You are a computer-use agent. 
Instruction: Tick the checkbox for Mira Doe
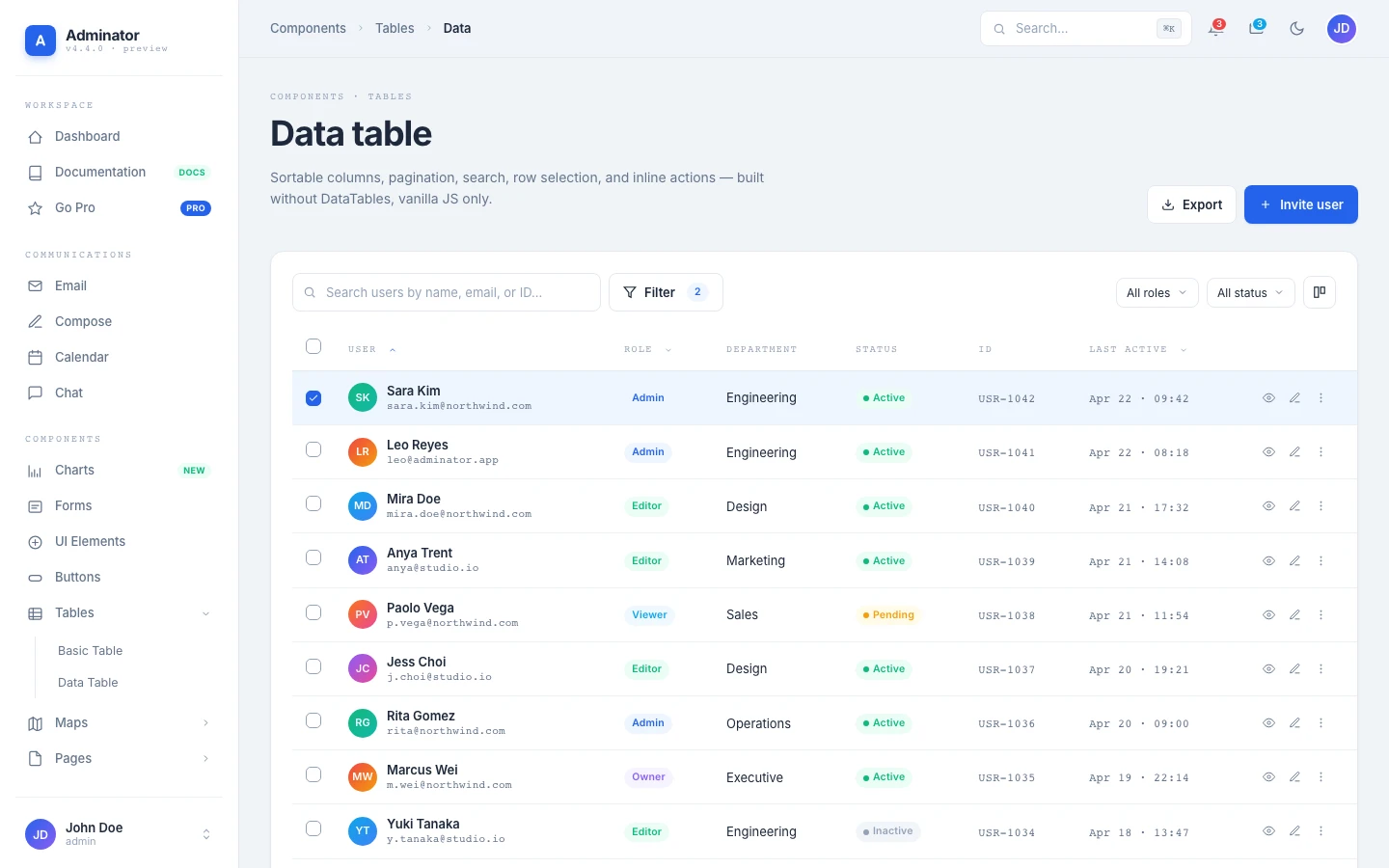(x=313, y=503)
